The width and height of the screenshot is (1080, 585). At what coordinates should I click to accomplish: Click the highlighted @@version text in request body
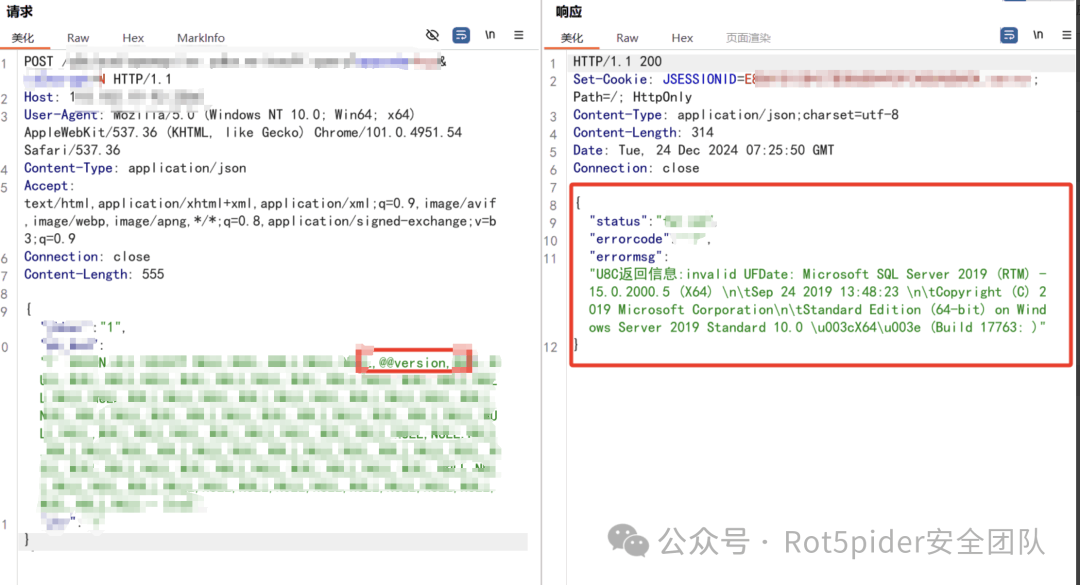[x=413, y=362]
